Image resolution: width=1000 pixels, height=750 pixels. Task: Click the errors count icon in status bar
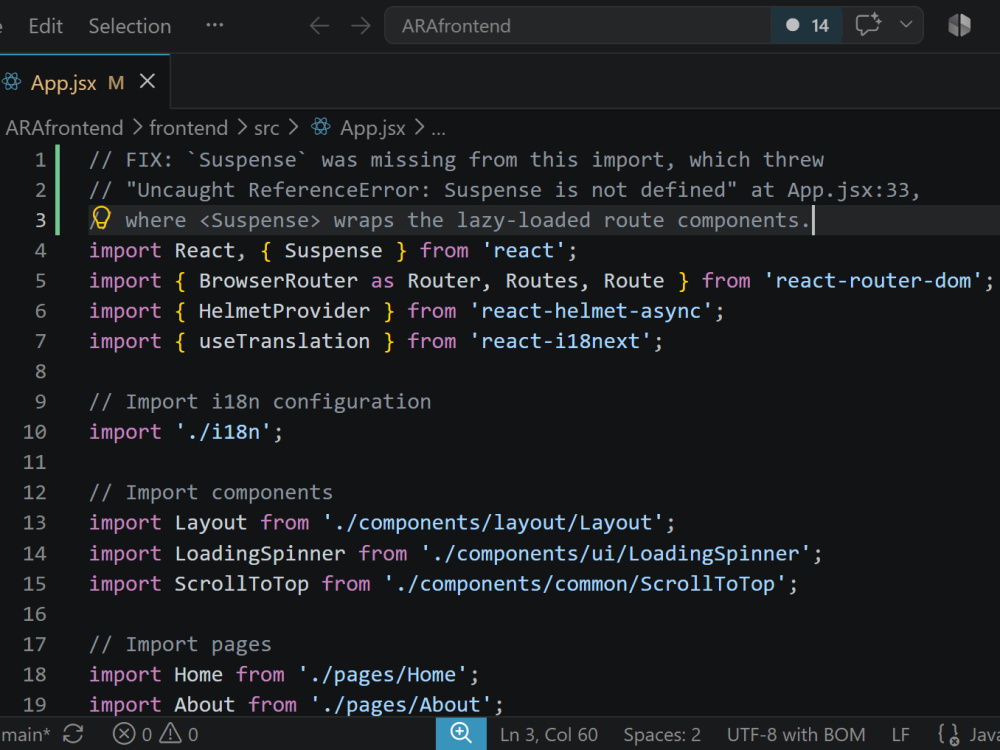click(x=124, y=734)
